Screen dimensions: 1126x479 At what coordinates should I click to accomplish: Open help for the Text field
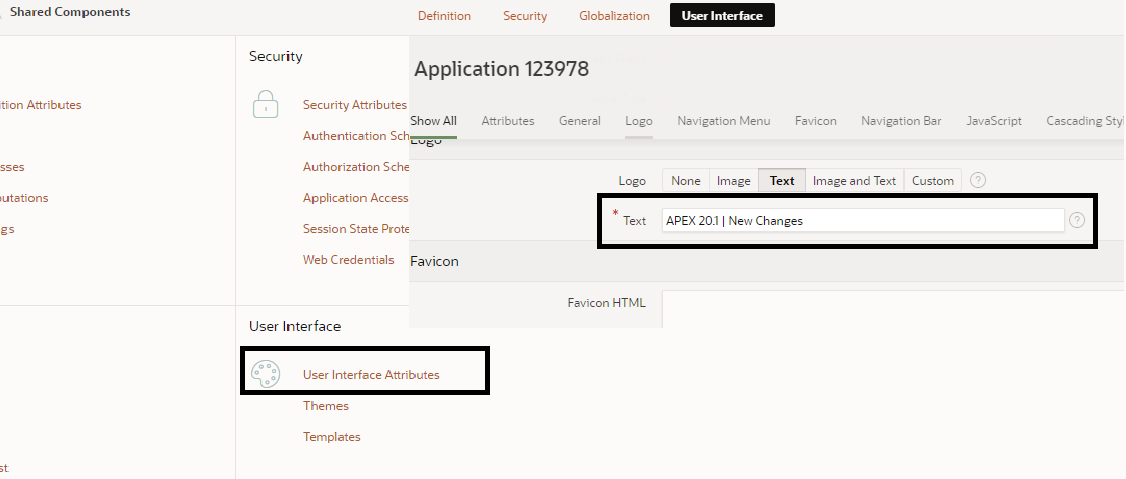[x=1076, y=220]
